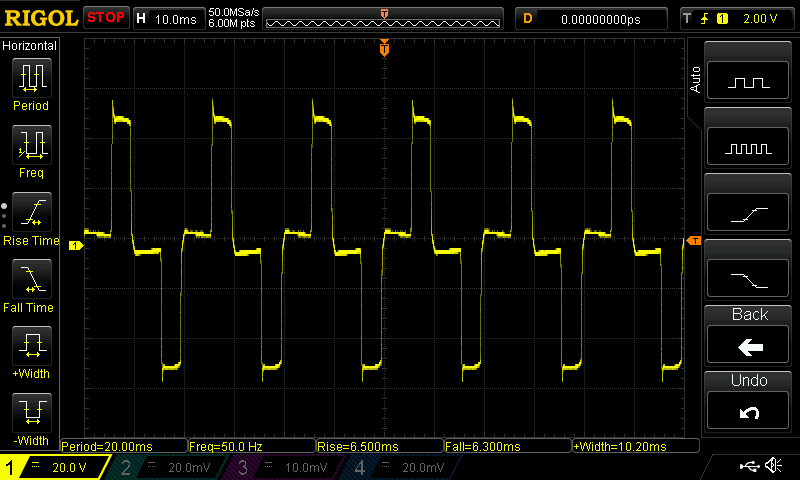The width and height of the screenshot is (800, 480).
Task: Click the RIGOL logo
Action: tap(41, 18)
